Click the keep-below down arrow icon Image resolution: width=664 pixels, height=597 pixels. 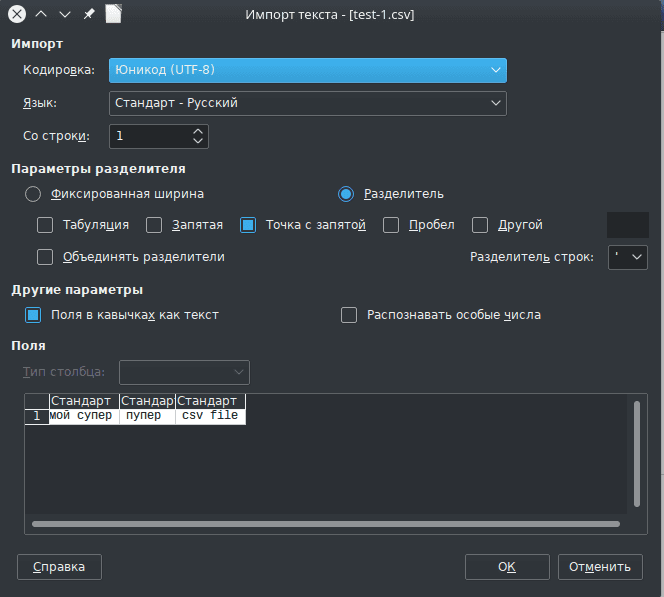coord(65,14)
